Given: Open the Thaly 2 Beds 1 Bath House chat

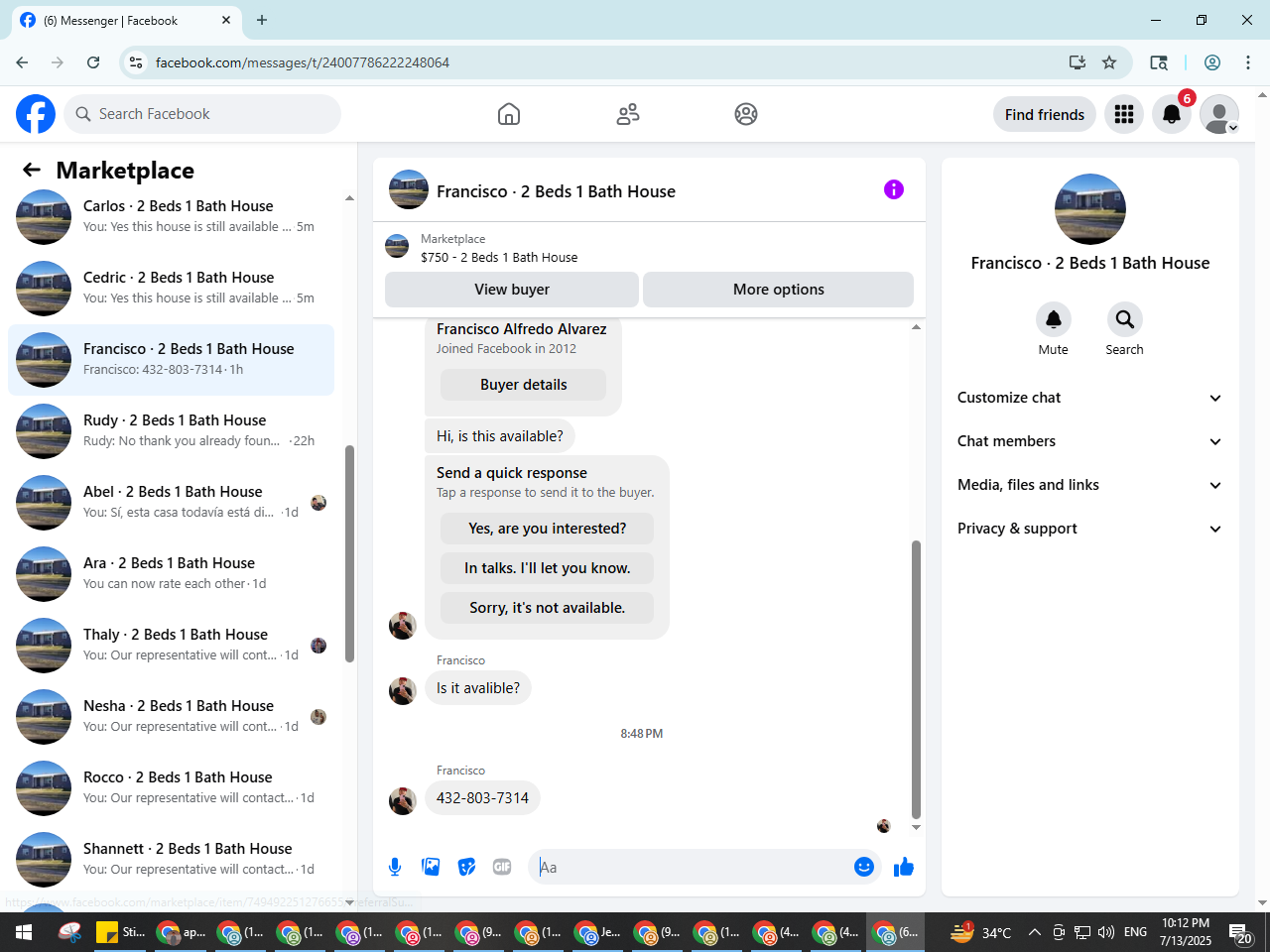Looking at the screenshot, I should [171, 646].
